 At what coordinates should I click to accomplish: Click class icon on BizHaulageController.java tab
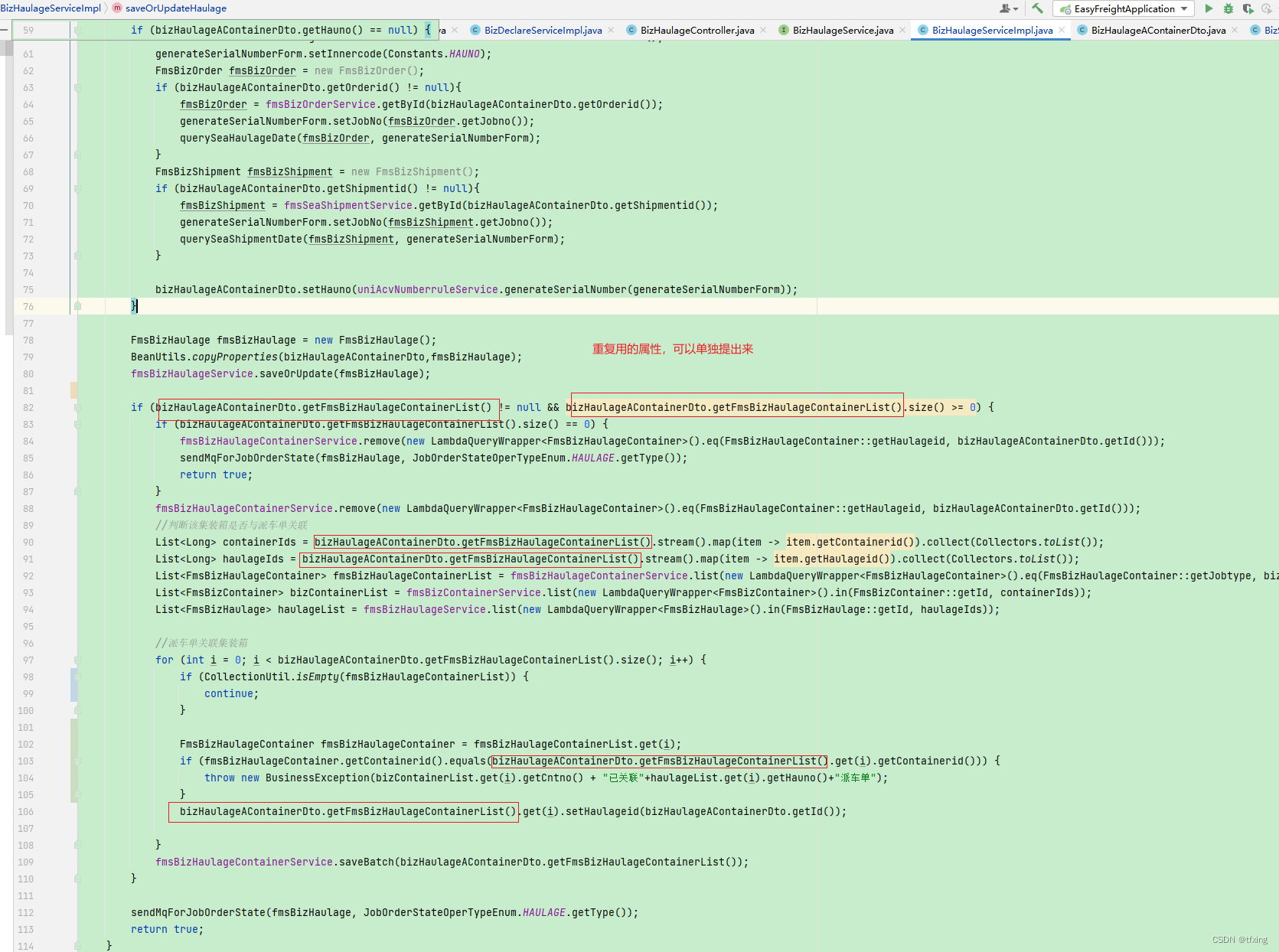(631, 30)
